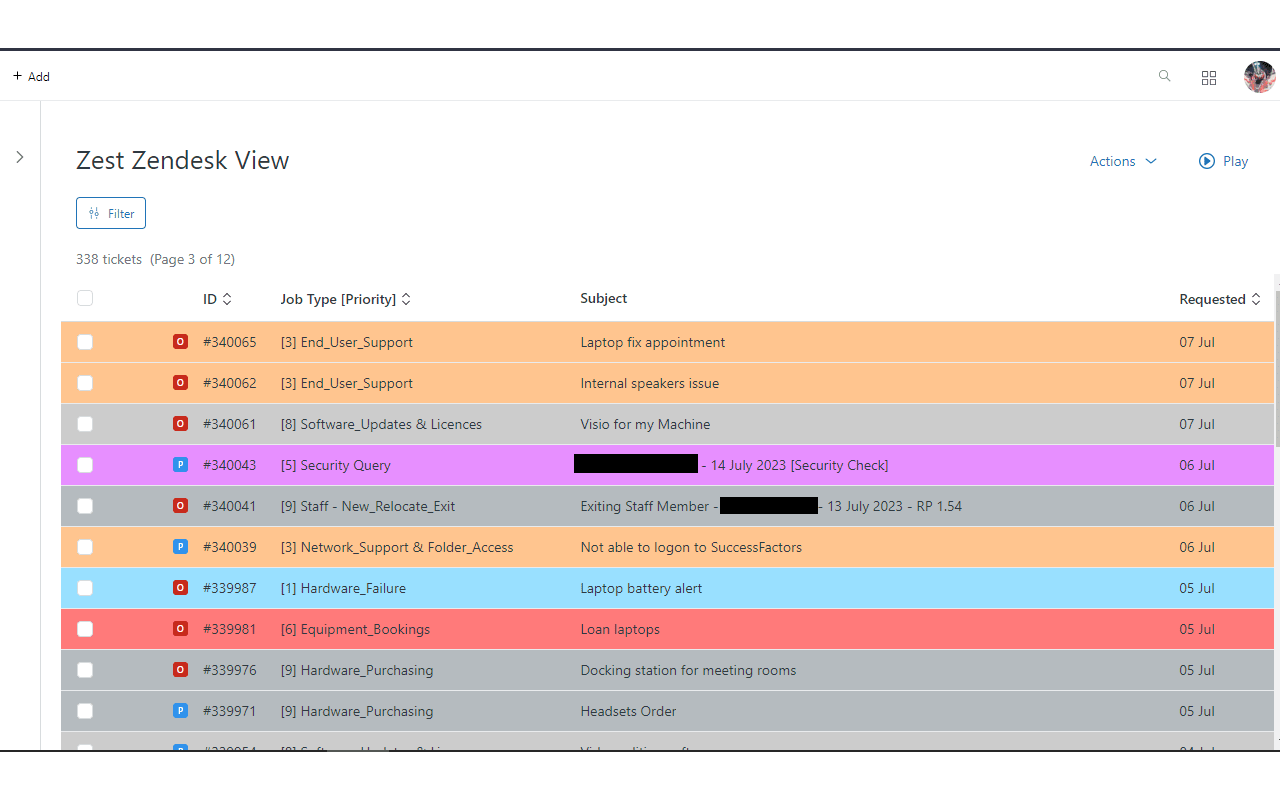Click the Pending status icon on ticket #339971
The image size is (1280, 800).
180,710
